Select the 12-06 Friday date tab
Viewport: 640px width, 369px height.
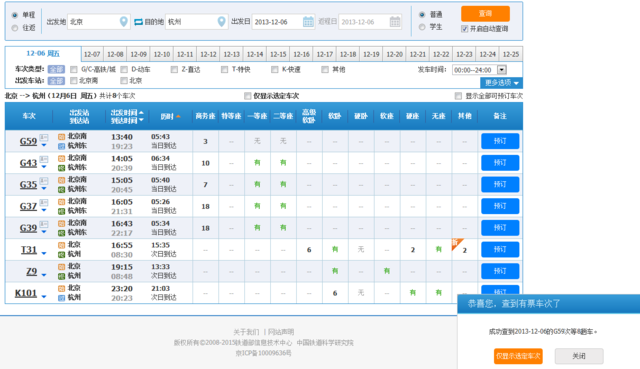tap(43, 53)
